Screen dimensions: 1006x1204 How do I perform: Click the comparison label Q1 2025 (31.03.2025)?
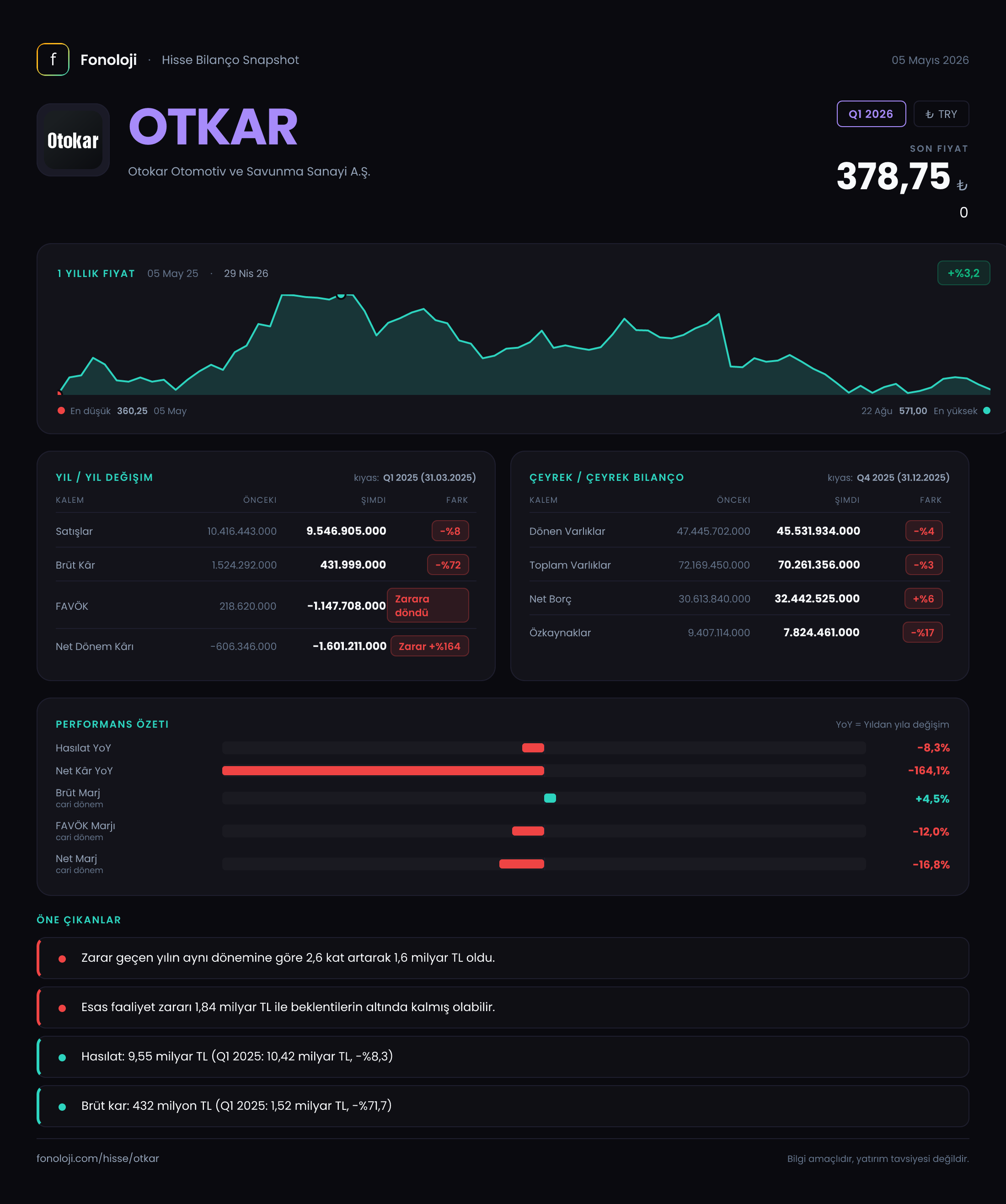pos(429,477)
